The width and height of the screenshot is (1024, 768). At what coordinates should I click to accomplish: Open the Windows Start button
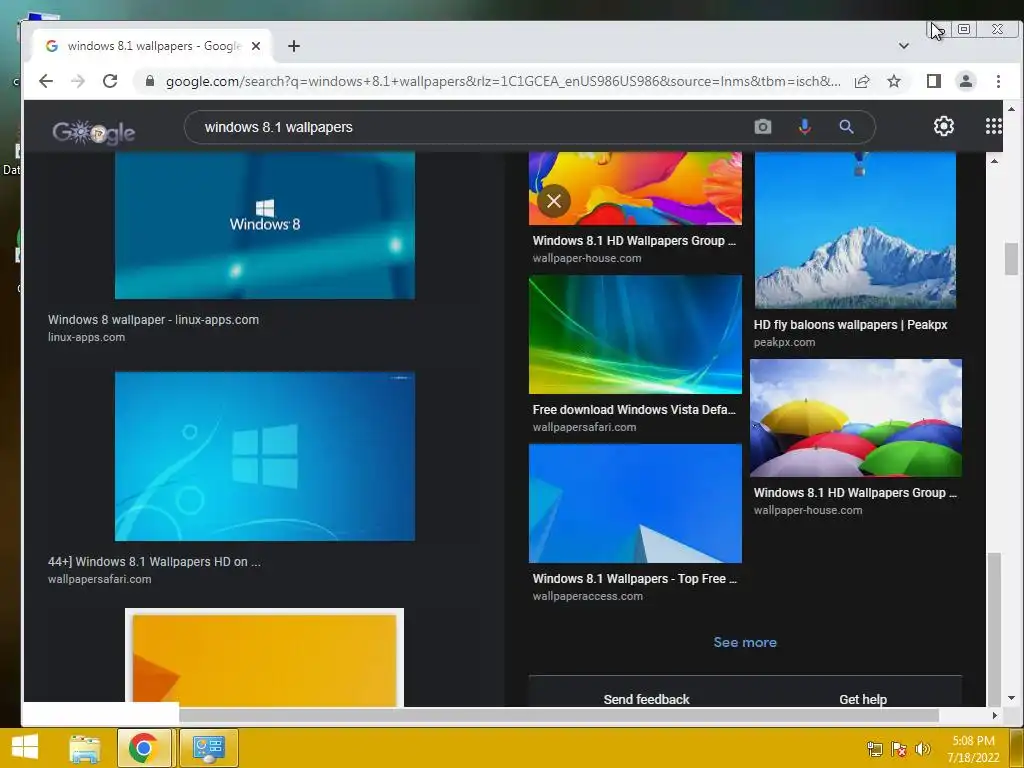pos(25,747)
